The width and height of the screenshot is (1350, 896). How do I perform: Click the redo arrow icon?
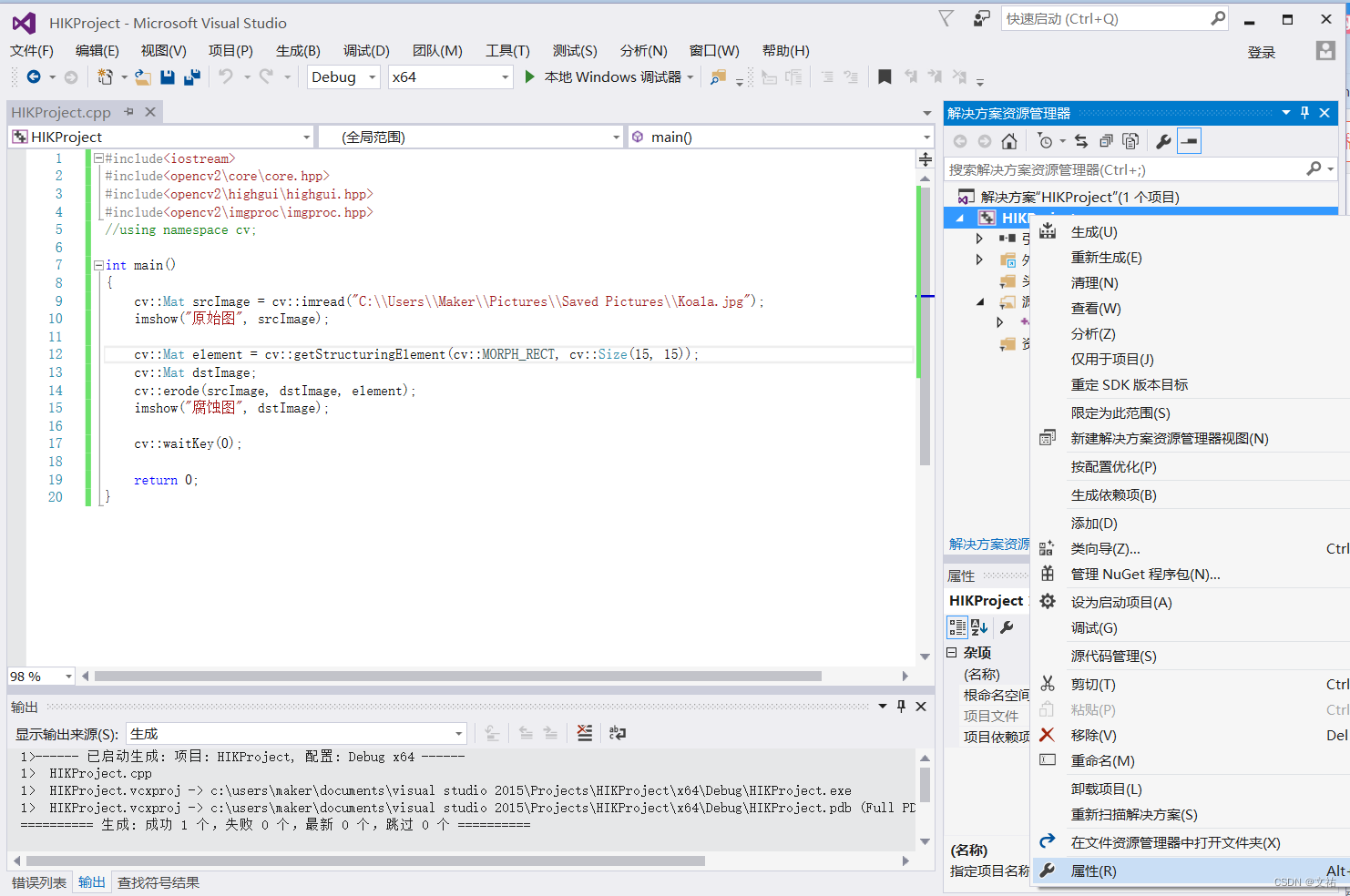(266, 77)
